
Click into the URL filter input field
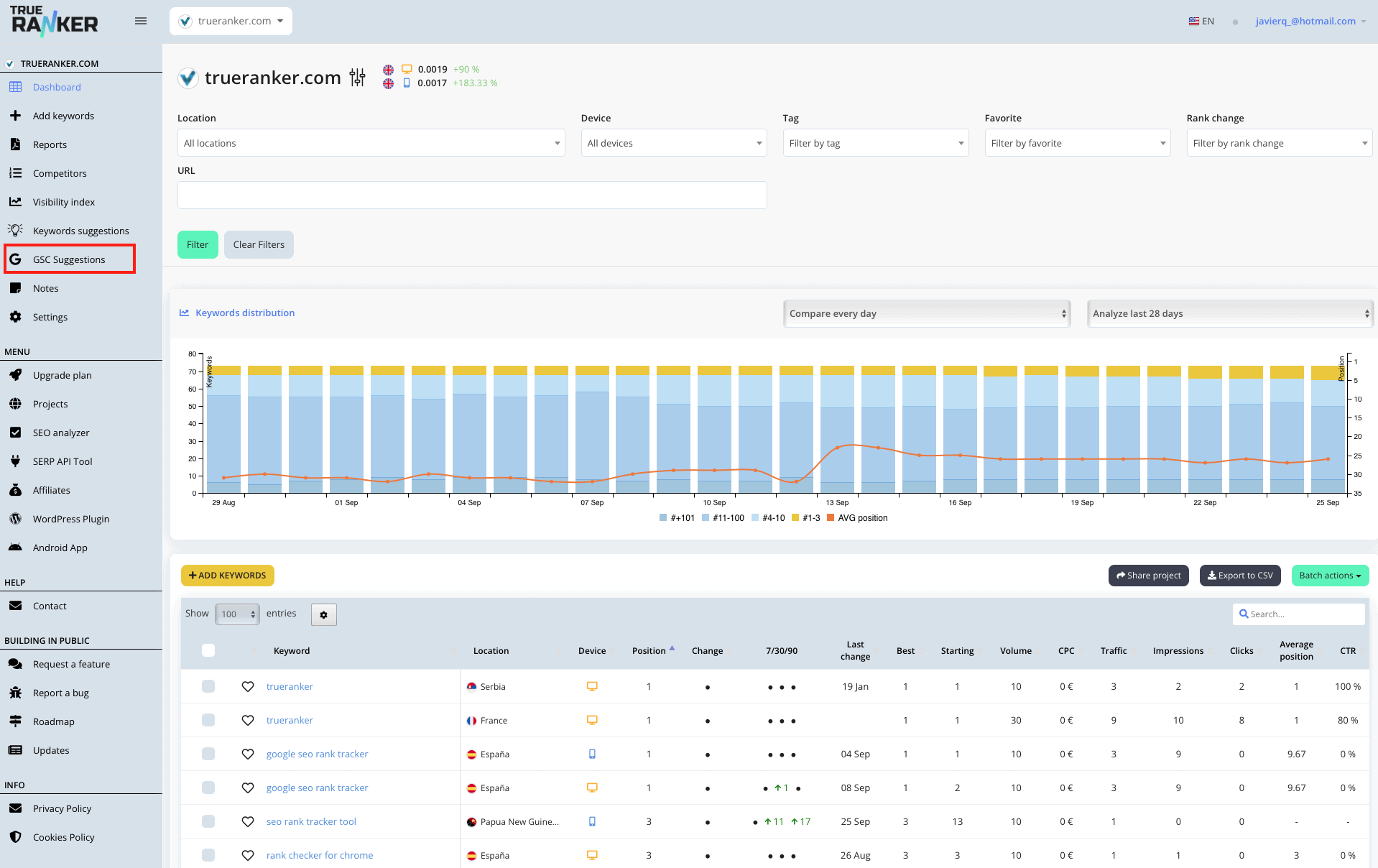click(x=472, y=195)
